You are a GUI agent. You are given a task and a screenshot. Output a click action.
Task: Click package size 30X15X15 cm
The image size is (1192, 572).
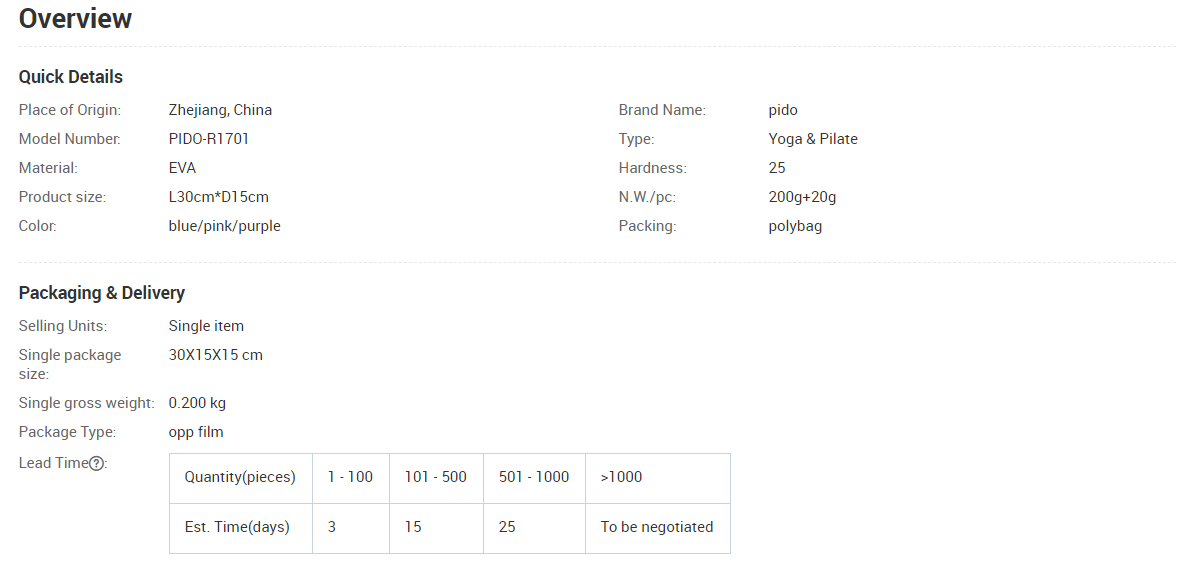tap(216, 355)
